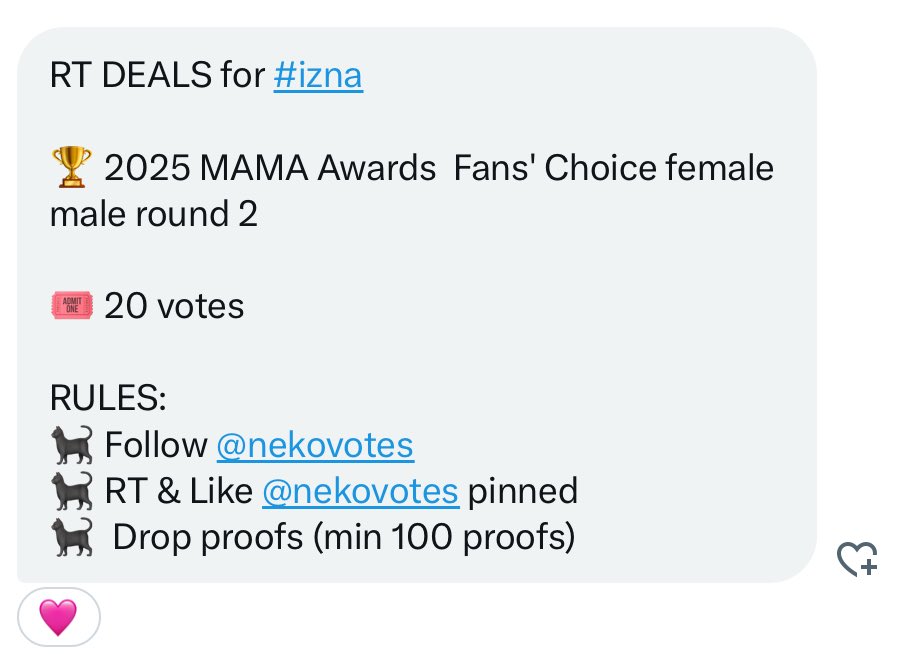
Task: Click the 'RULES:' label text
Action: 108,399
